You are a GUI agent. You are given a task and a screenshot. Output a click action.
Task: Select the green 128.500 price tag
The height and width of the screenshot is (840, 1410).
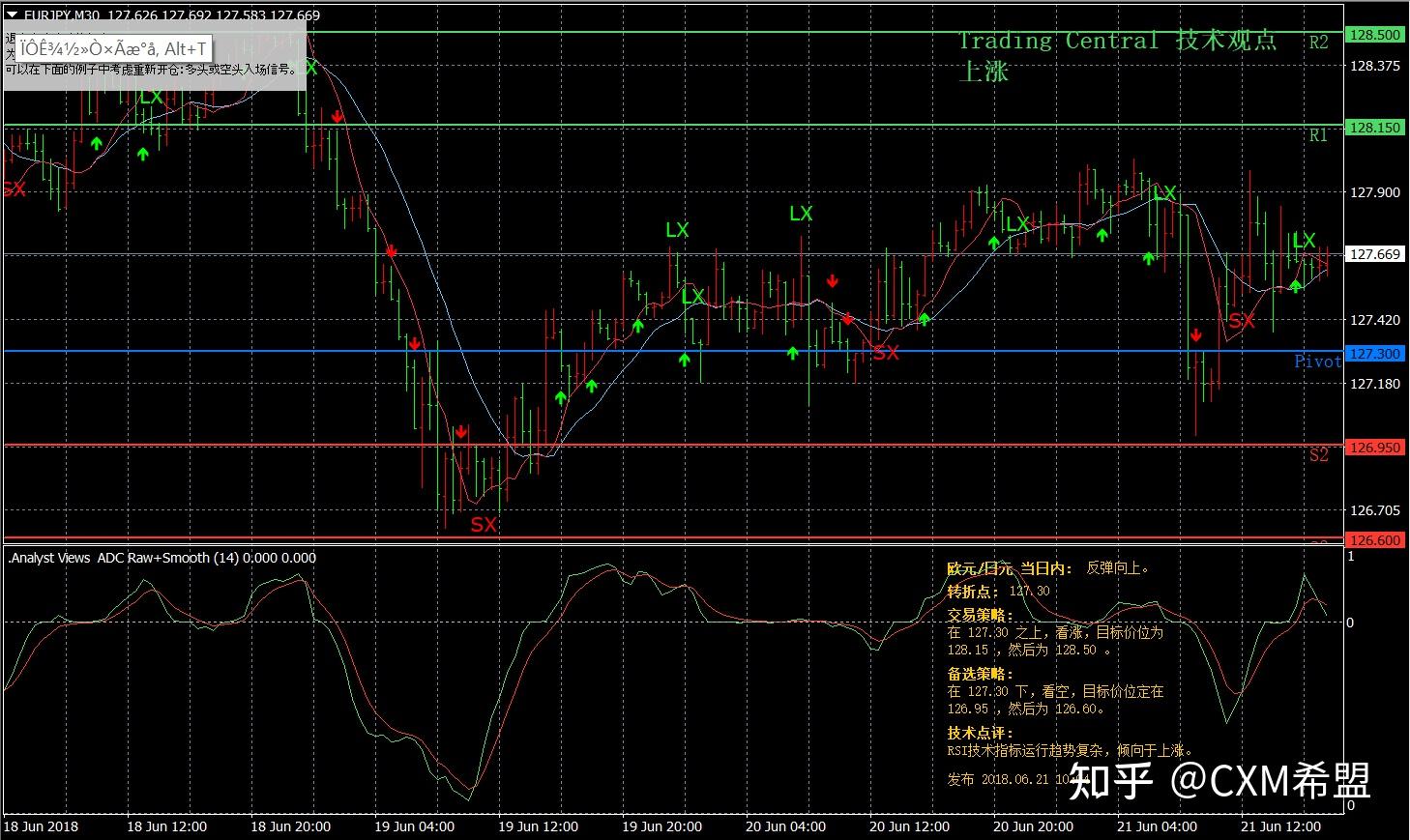pos(1375,34)
